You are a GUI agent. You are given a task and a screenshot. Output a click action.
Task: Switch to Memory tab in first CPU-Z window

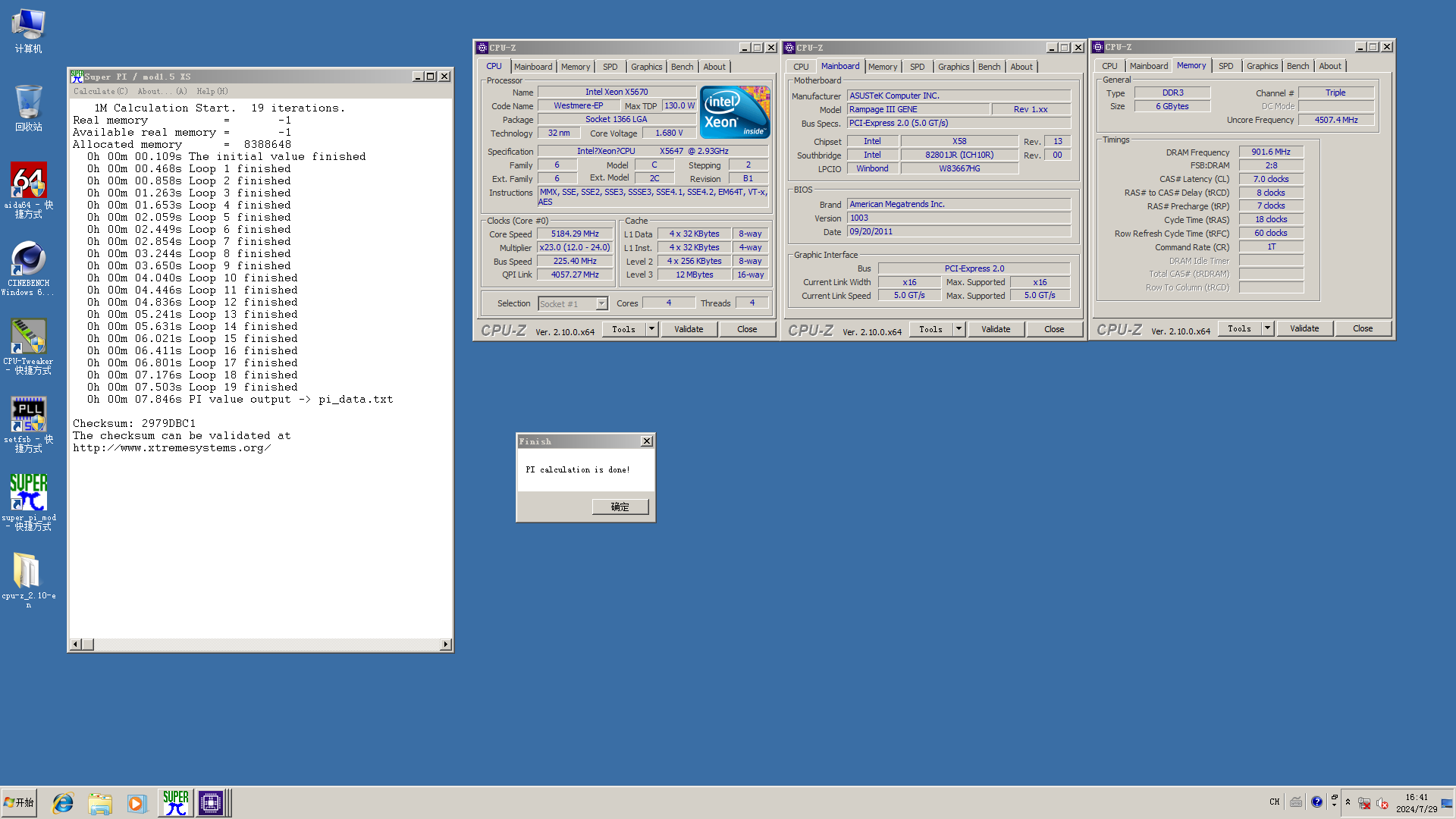point(576,67)
